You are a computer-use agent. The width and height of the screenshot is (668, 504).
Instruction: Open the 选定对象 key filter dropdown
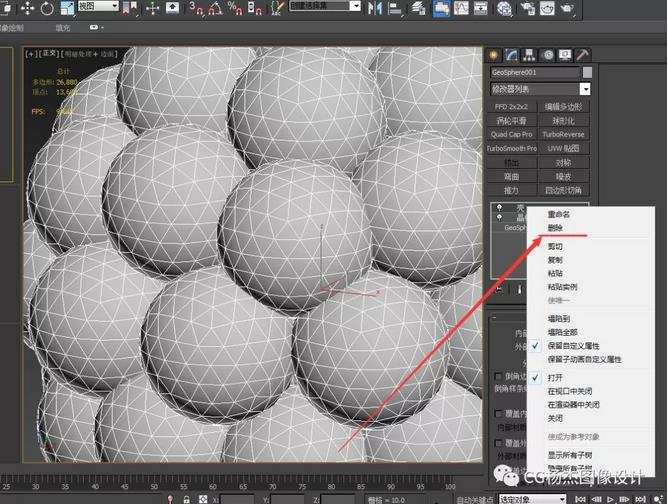[532, 499]
